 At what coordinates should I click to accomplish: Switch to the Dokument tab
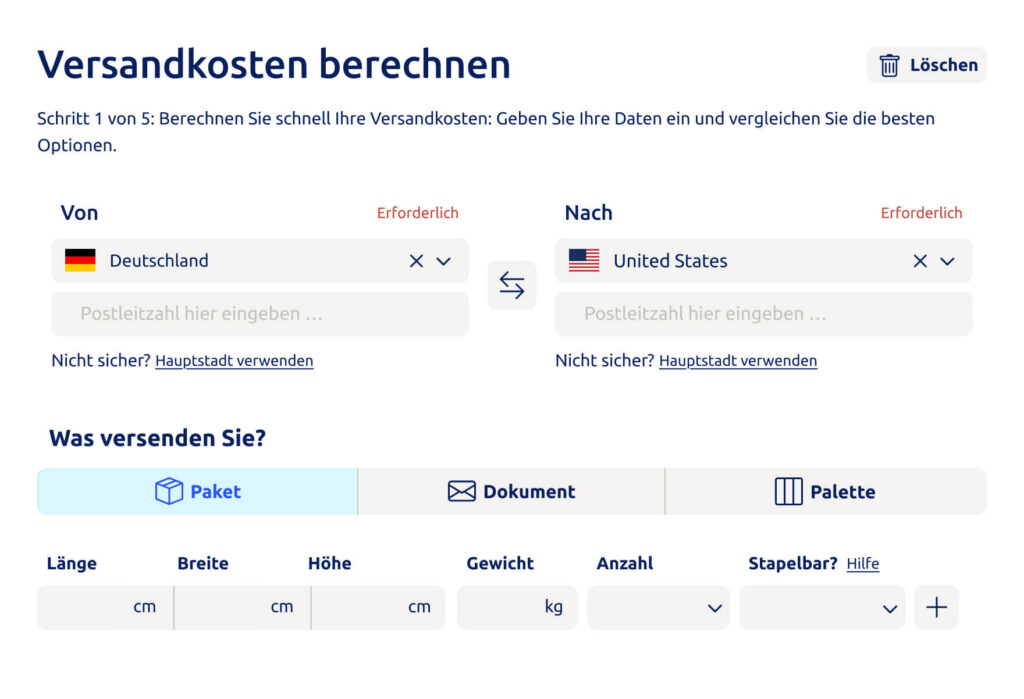[x=510, y=491]
